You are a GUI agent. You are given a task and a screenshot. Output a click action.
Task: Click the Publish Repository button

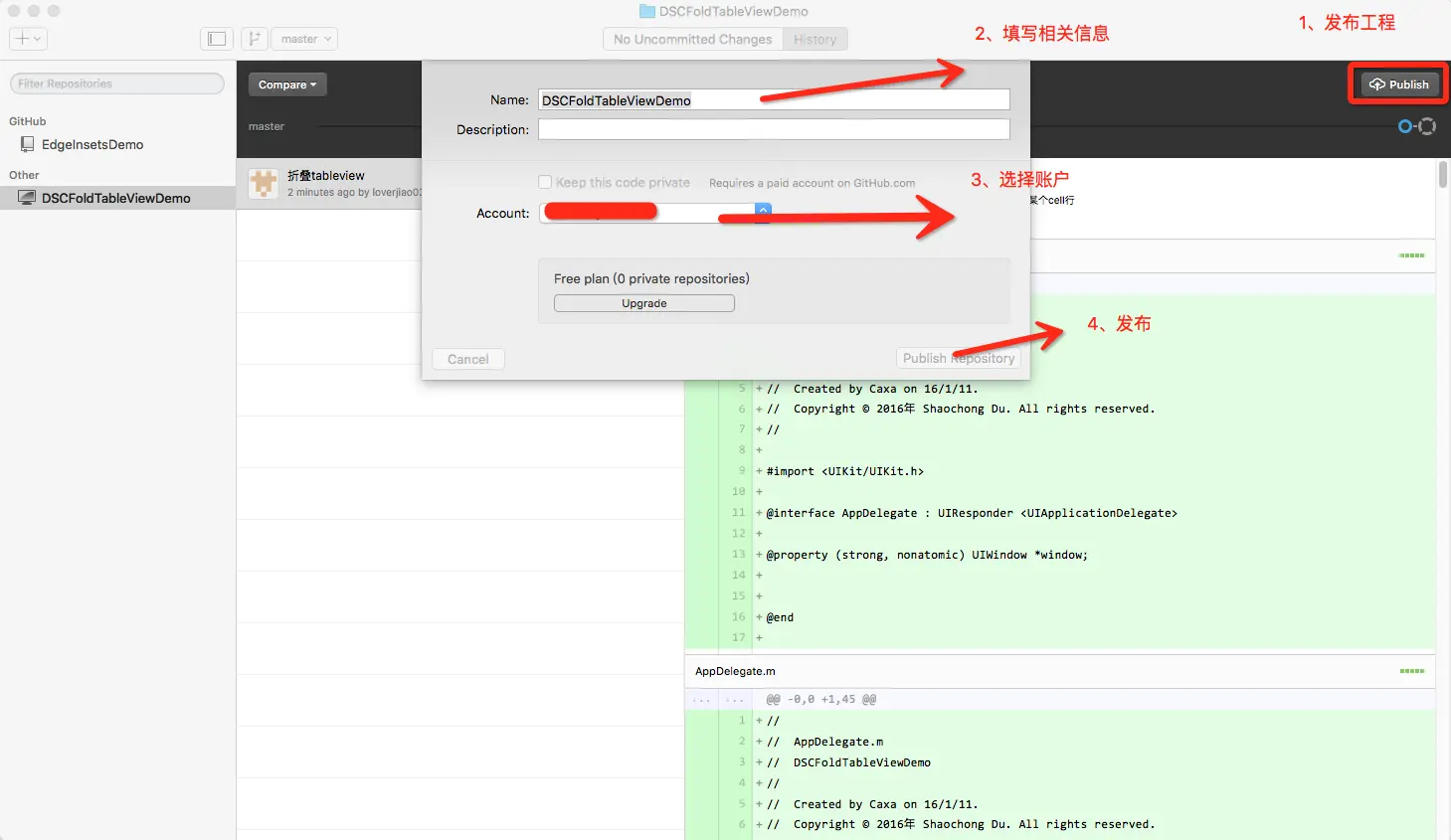click(959, 359)
